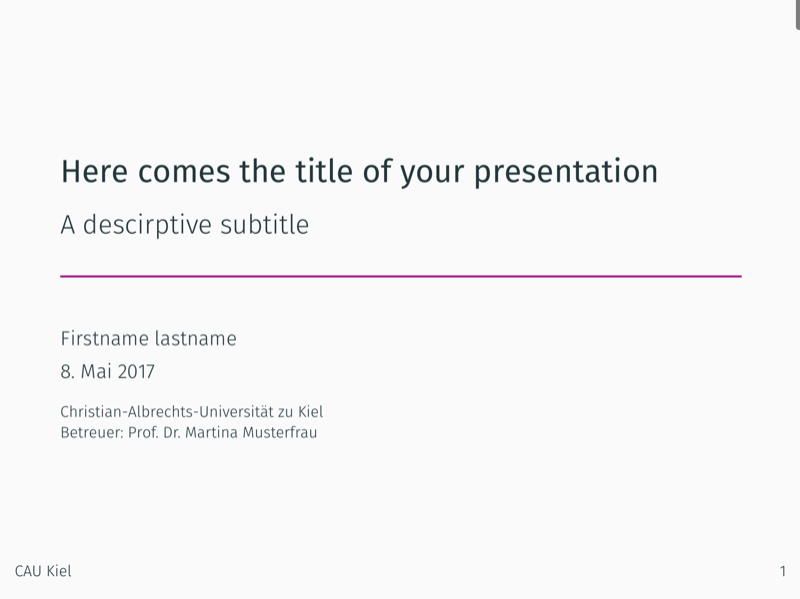The image size is (800, 599).
Task: Click the date '8. Mai 2017'
Action: pyautogui.click(x=107, y=371)
